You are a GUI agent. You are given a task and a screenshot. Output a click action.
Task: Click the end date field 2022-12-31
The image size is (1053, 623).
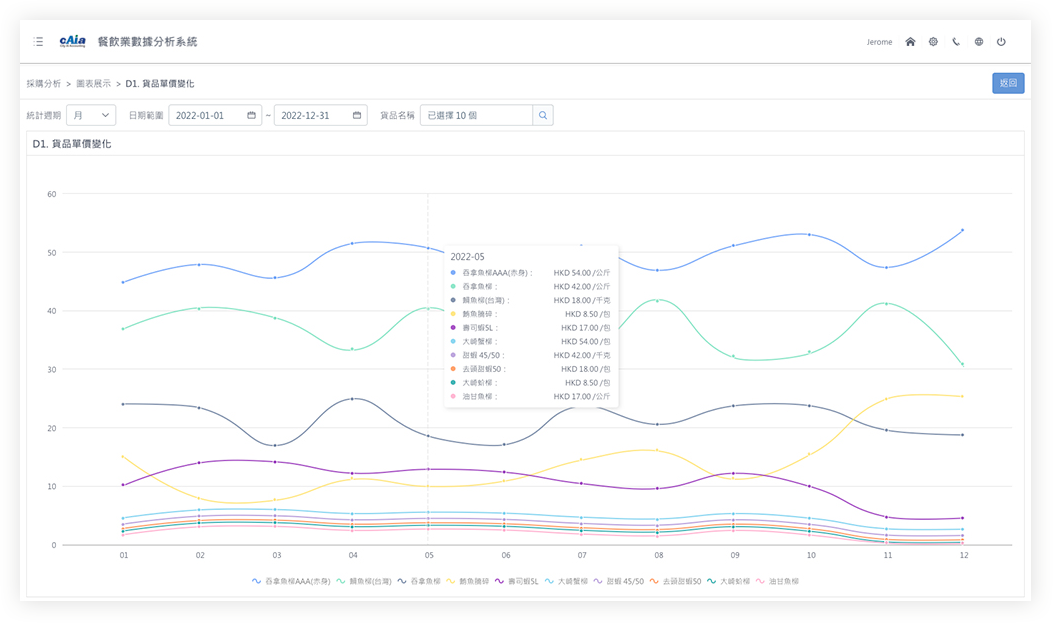pos(320,115)
